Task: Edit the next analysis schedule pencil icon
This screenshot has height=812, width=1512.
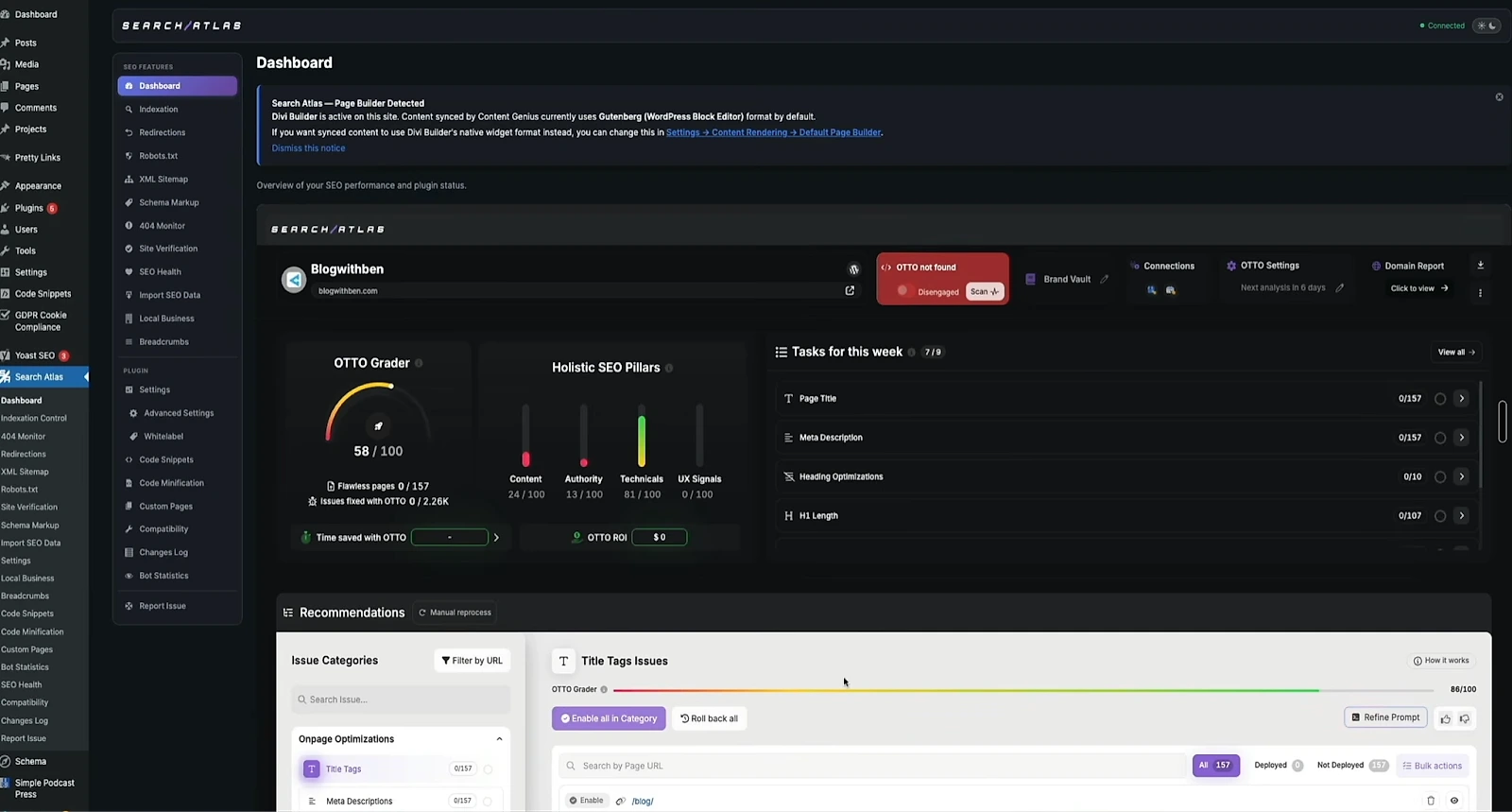Action: (x=1339, y=287)
